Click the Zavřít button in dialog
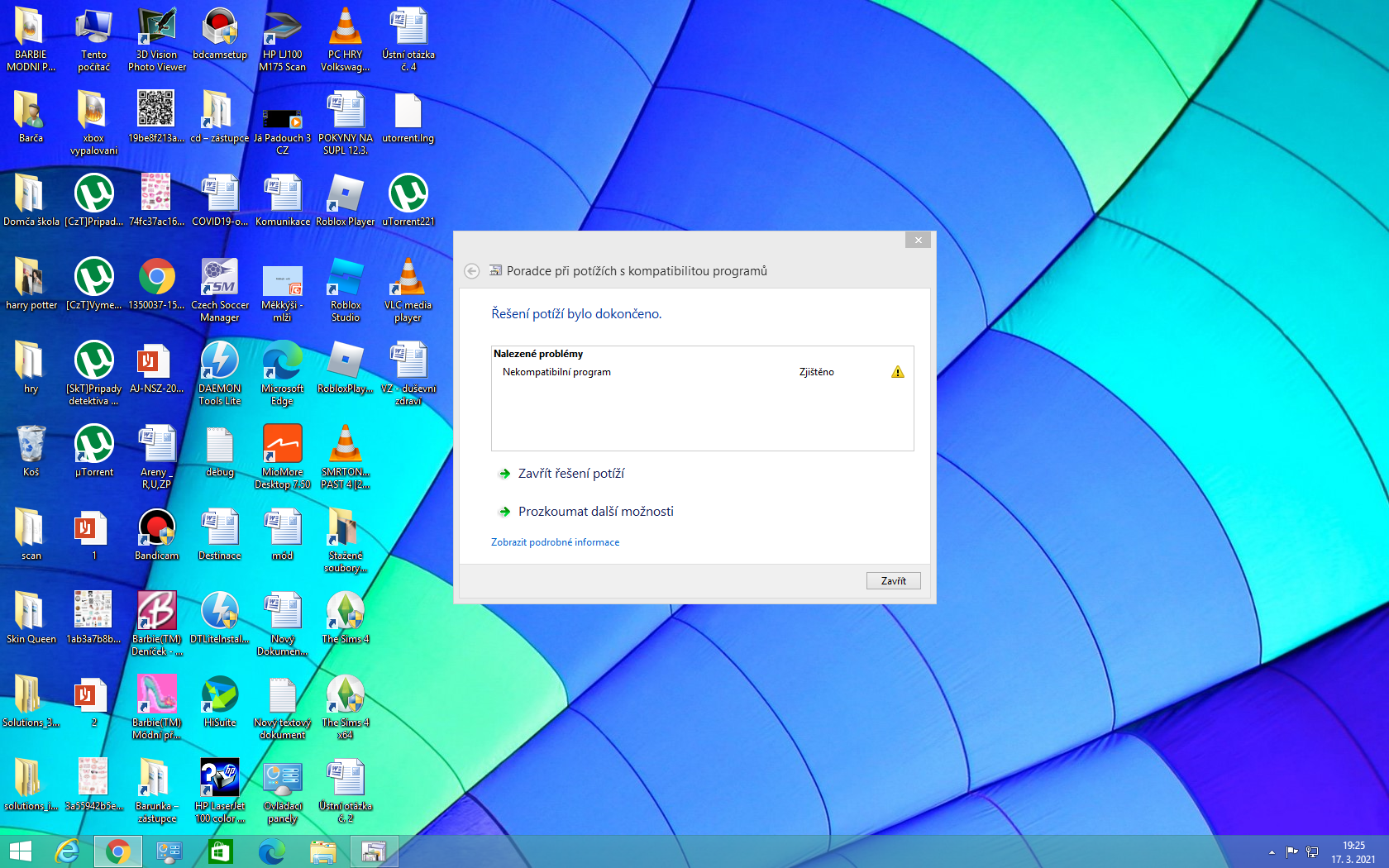The image size is (1389, 868). 893,581
